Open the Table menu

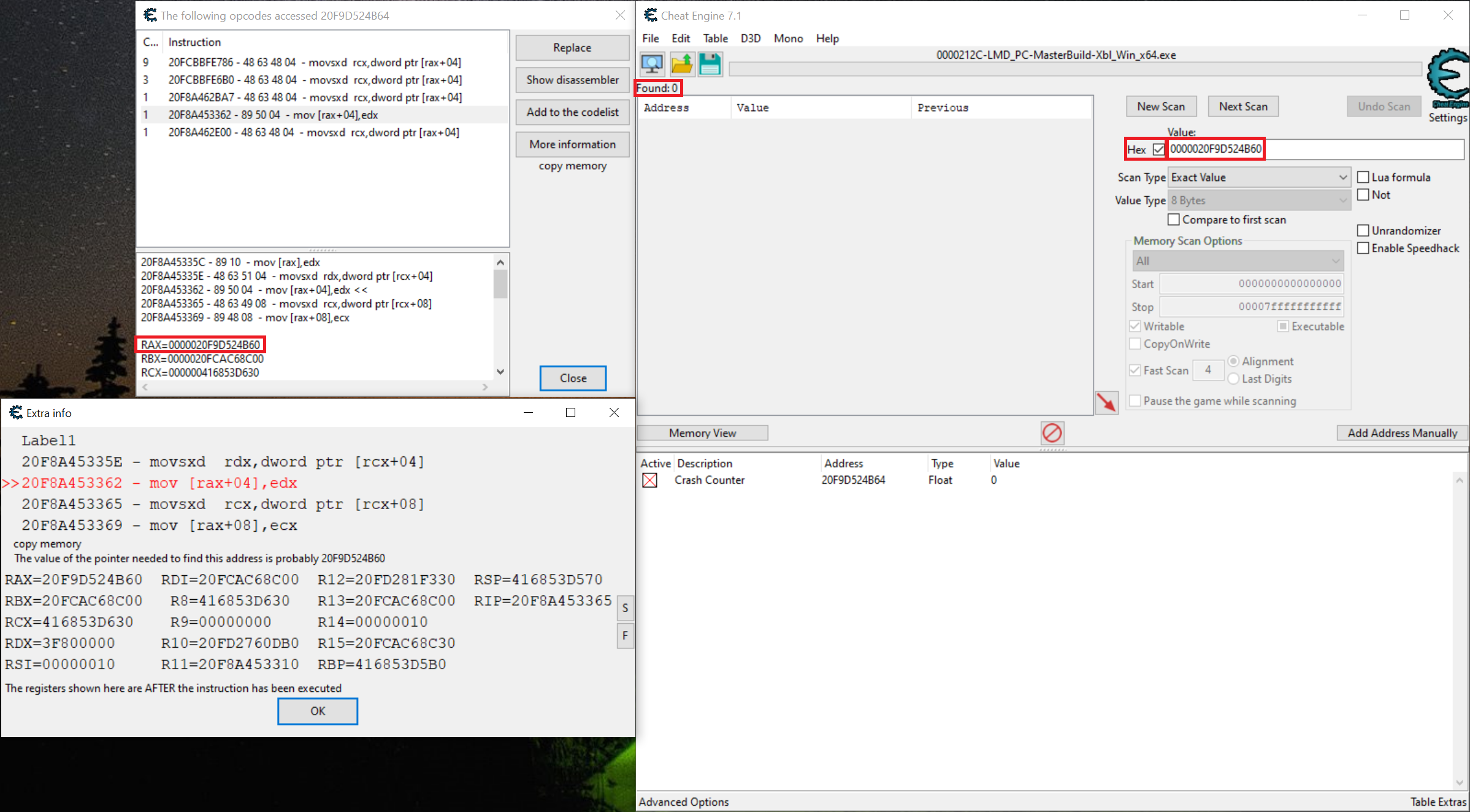click(715, 38)
